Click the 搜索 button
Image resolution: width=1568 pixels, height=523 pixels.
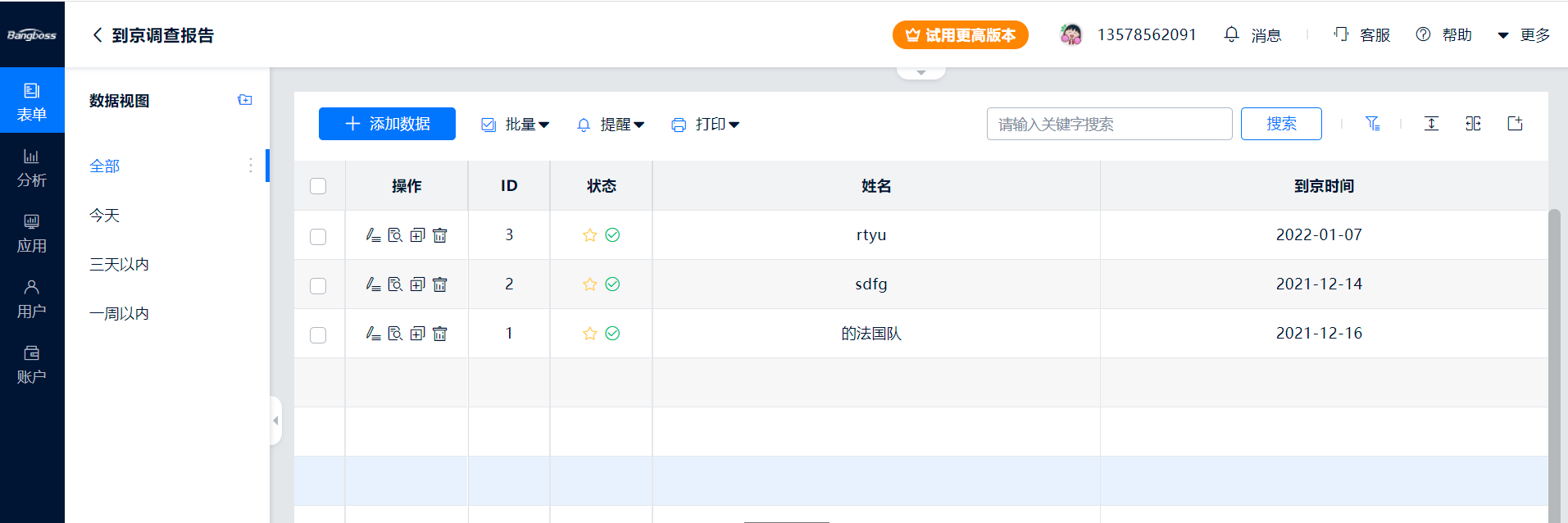click(x=1280, y=124)
